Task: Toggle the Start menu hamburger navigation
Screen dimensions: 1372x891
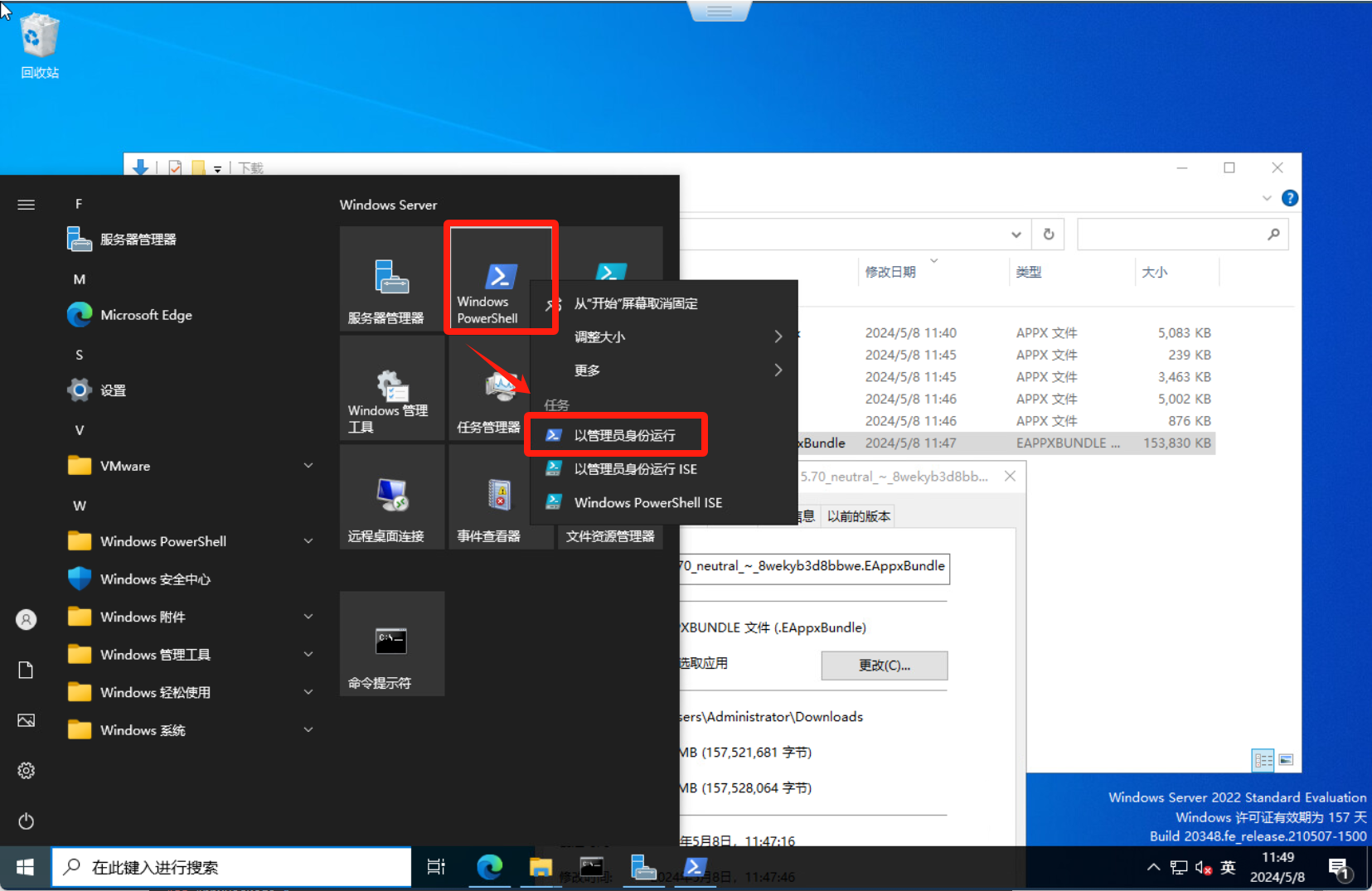Action: [27, 205]
